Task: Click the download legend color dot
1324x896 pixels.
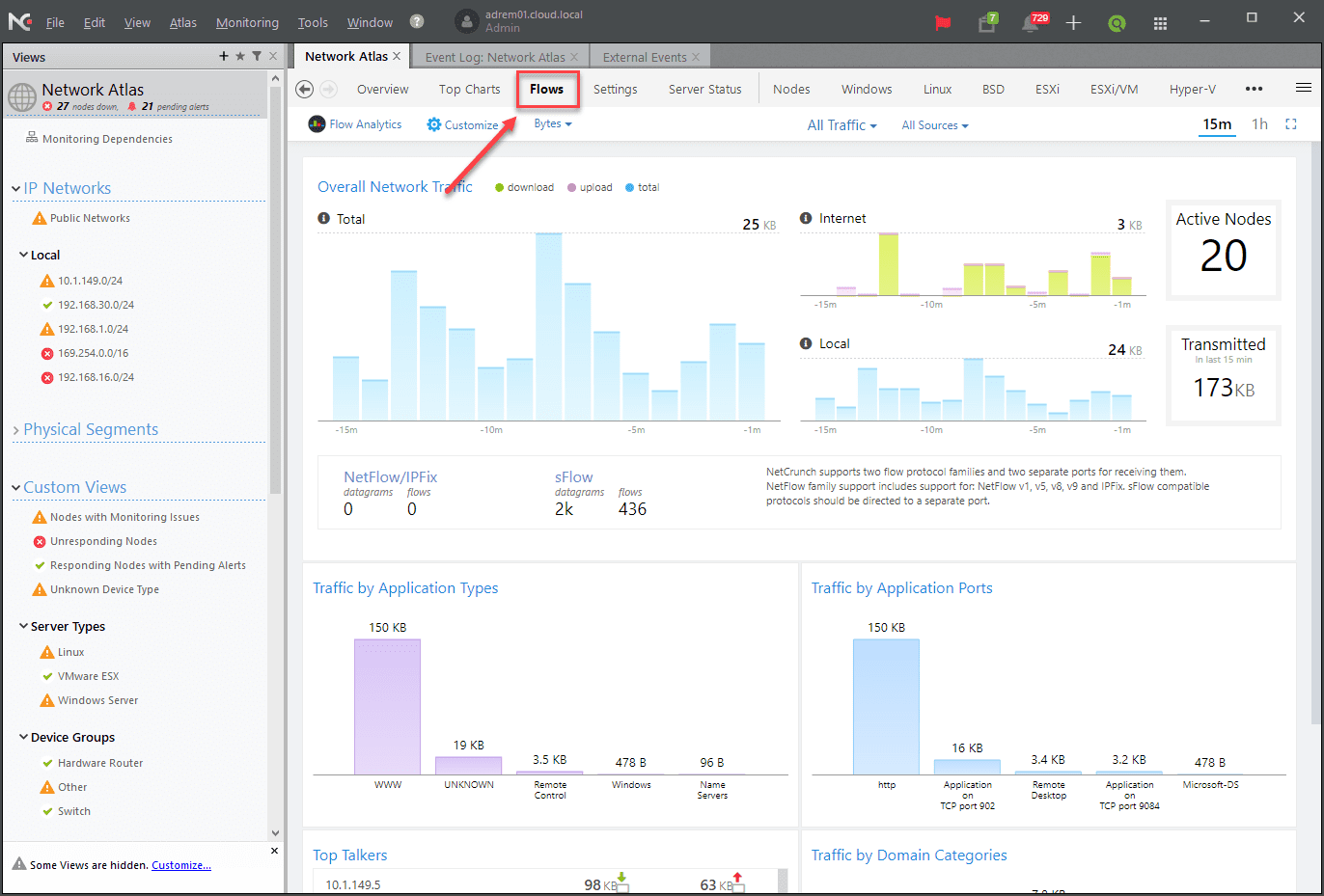Action: tap(499, 187)
